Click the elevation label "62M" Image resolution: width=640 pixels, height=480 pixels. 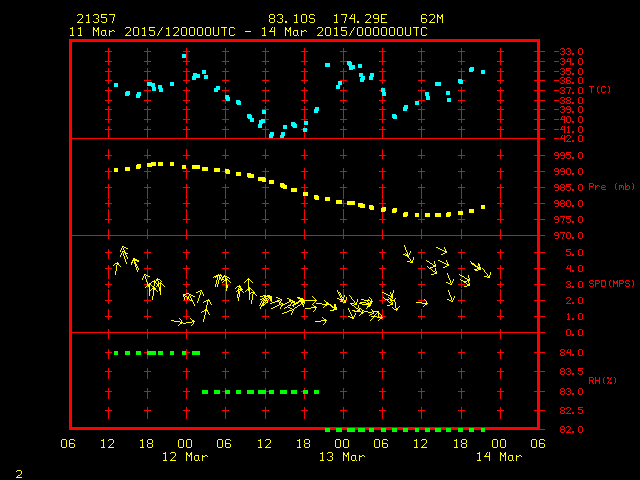(432, 19)
